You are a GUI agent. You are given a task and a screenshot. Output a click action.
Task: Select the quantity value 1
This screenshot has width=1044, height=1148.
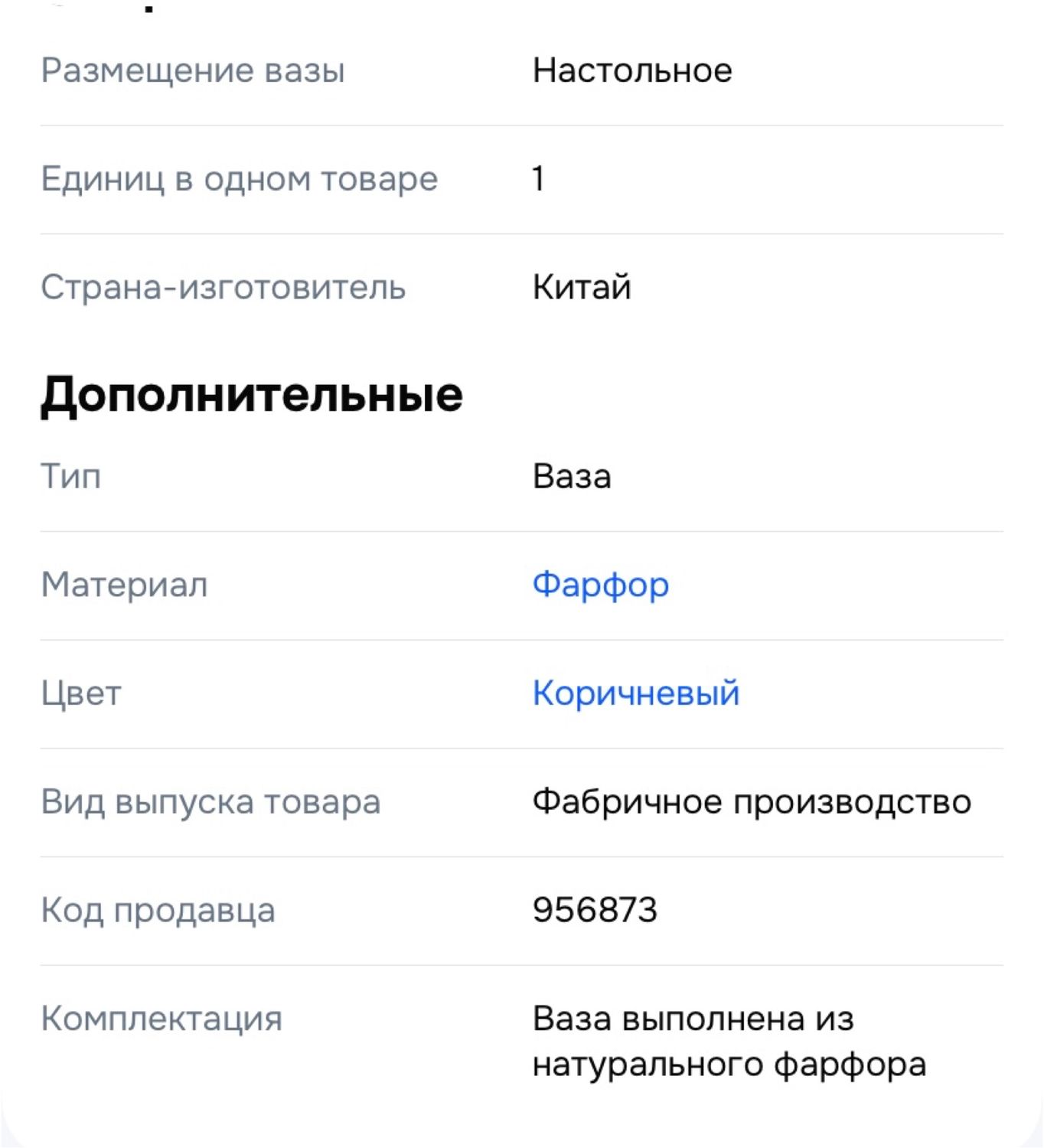[x=538, y=179]
